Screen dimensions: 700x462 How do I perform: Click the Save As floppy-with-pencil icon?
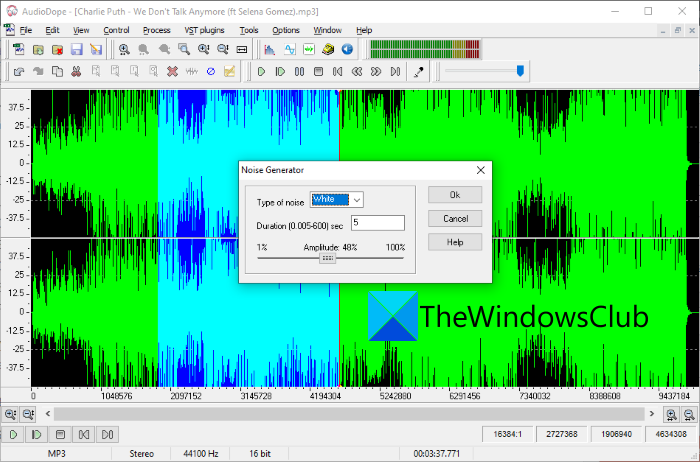[x=96, y=49]
